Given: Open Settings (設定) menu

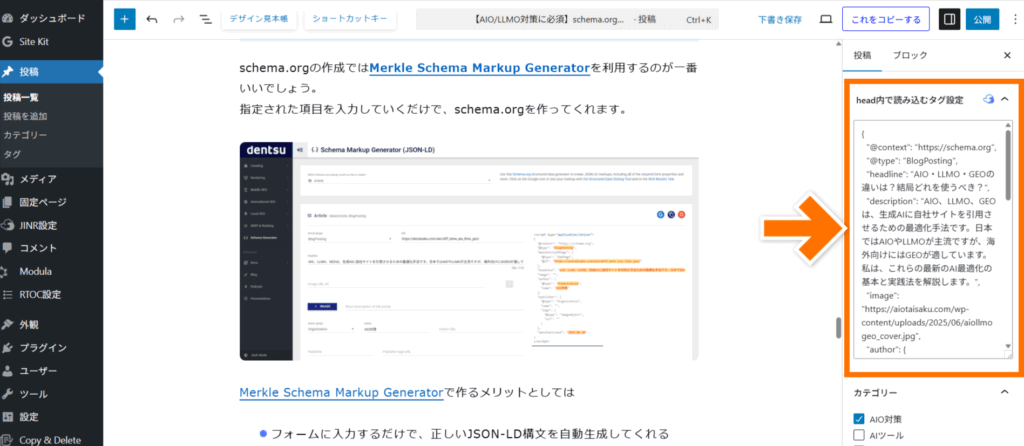Looking at the screenshot, I should 52,417.
